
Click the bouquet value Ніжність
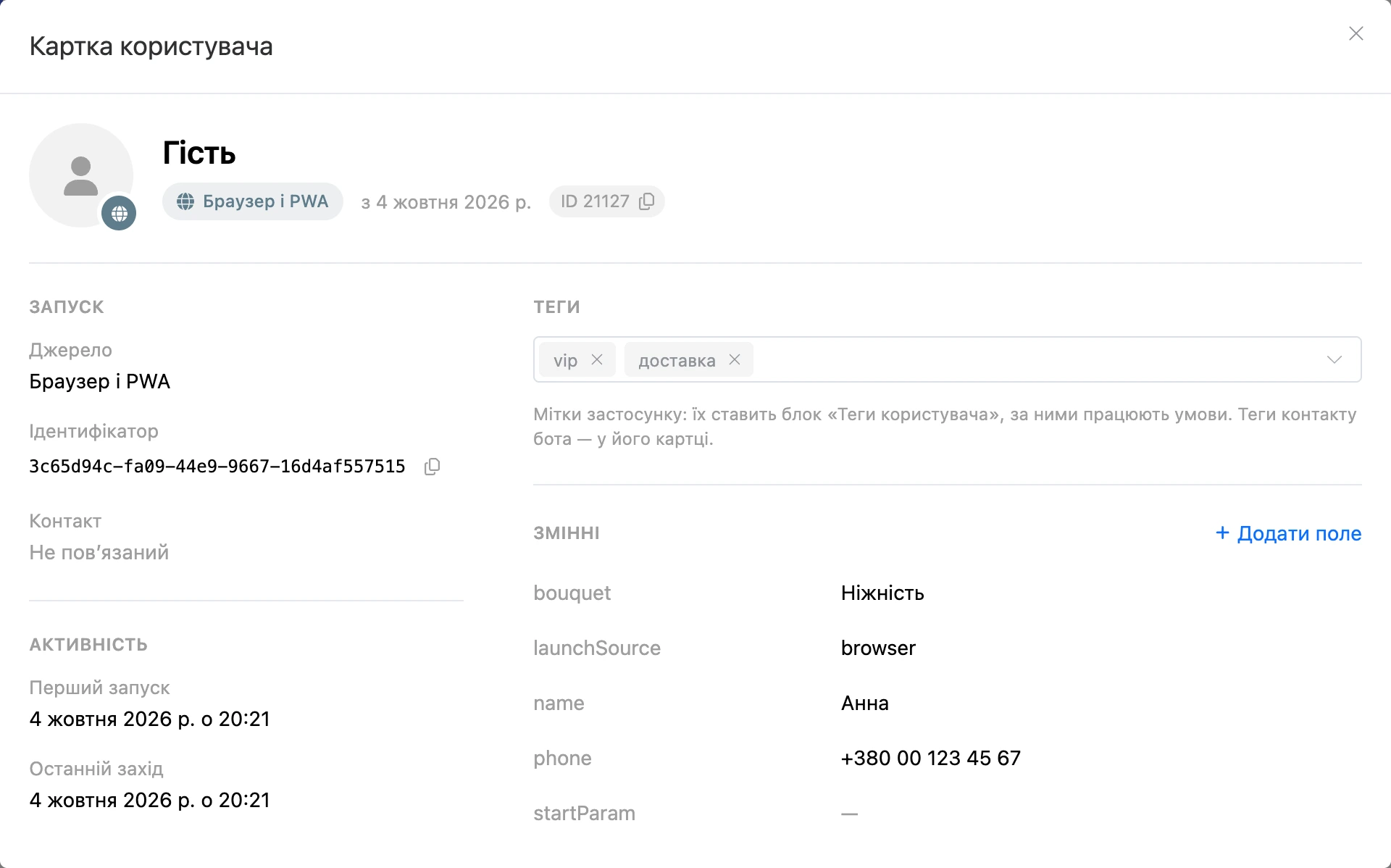pyautogui.click(x=882, y=593)
